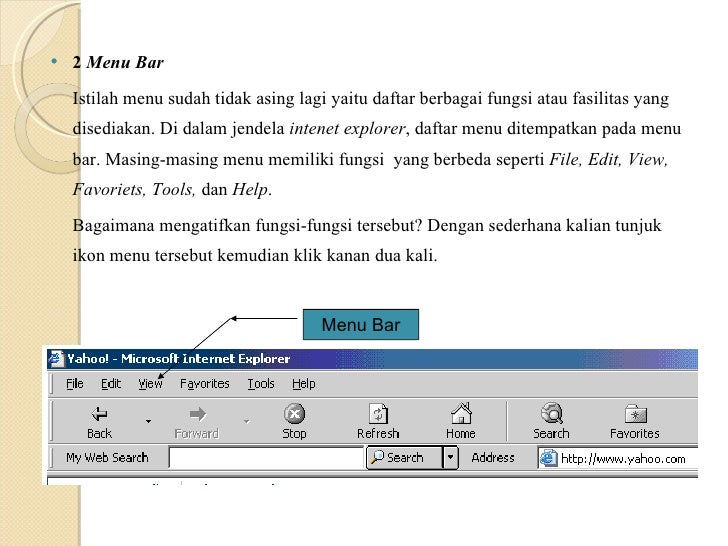
Task: Click the Search globe magnifier toolbar icon
Action: (x=552, y=413)
